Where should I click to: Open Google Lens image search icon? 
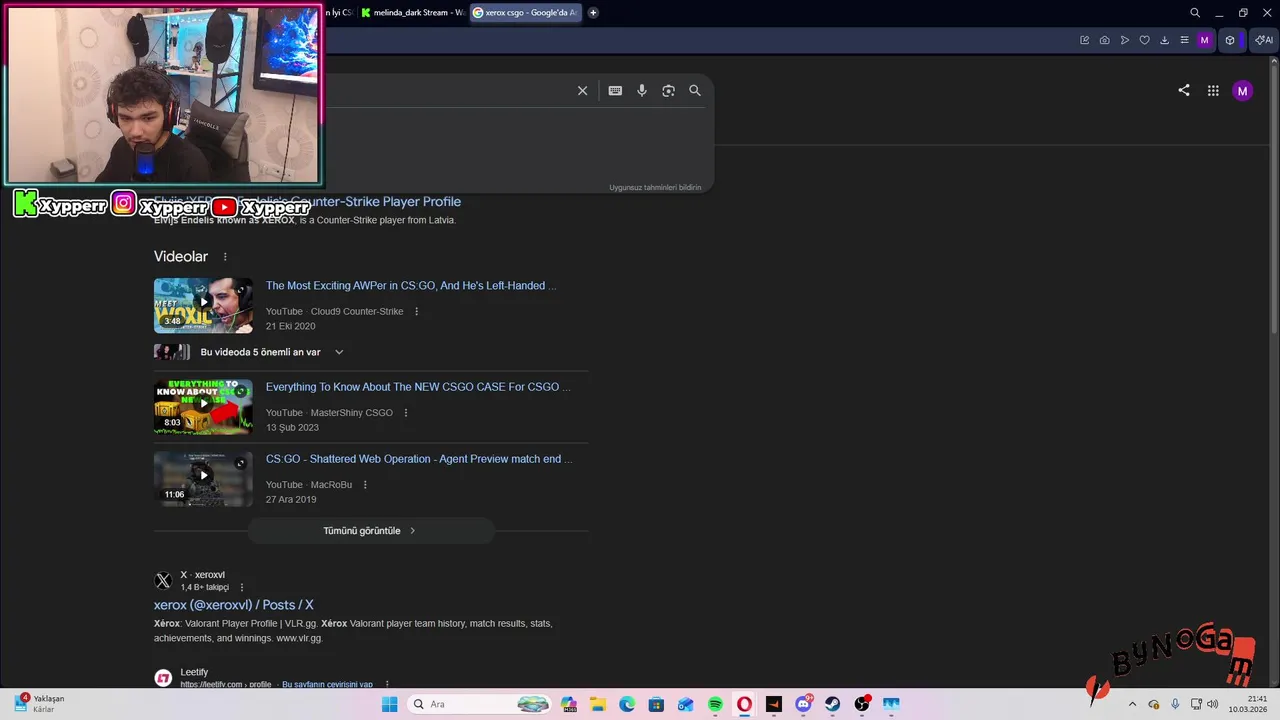668,90
